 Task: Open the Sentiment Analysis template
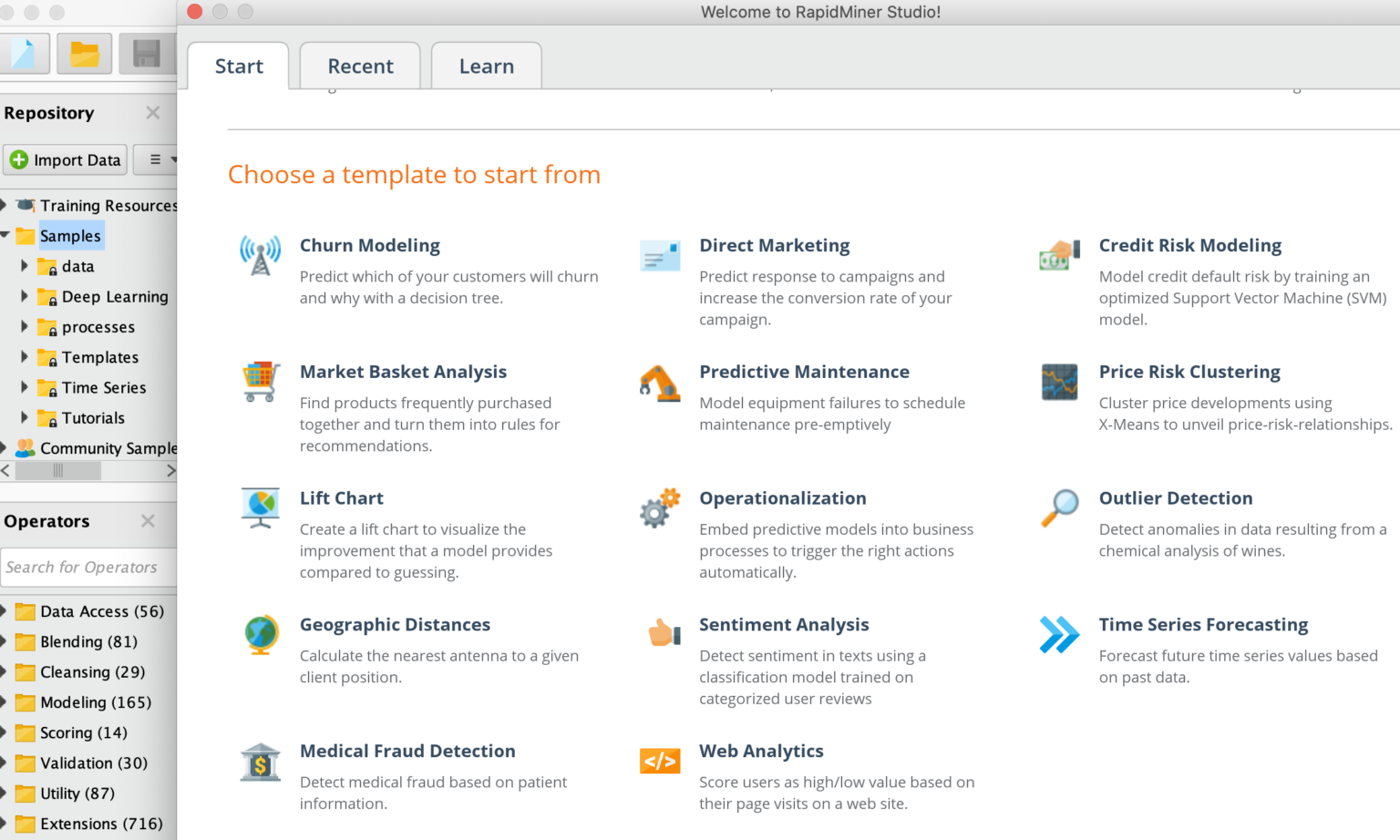tap(784, 625)
